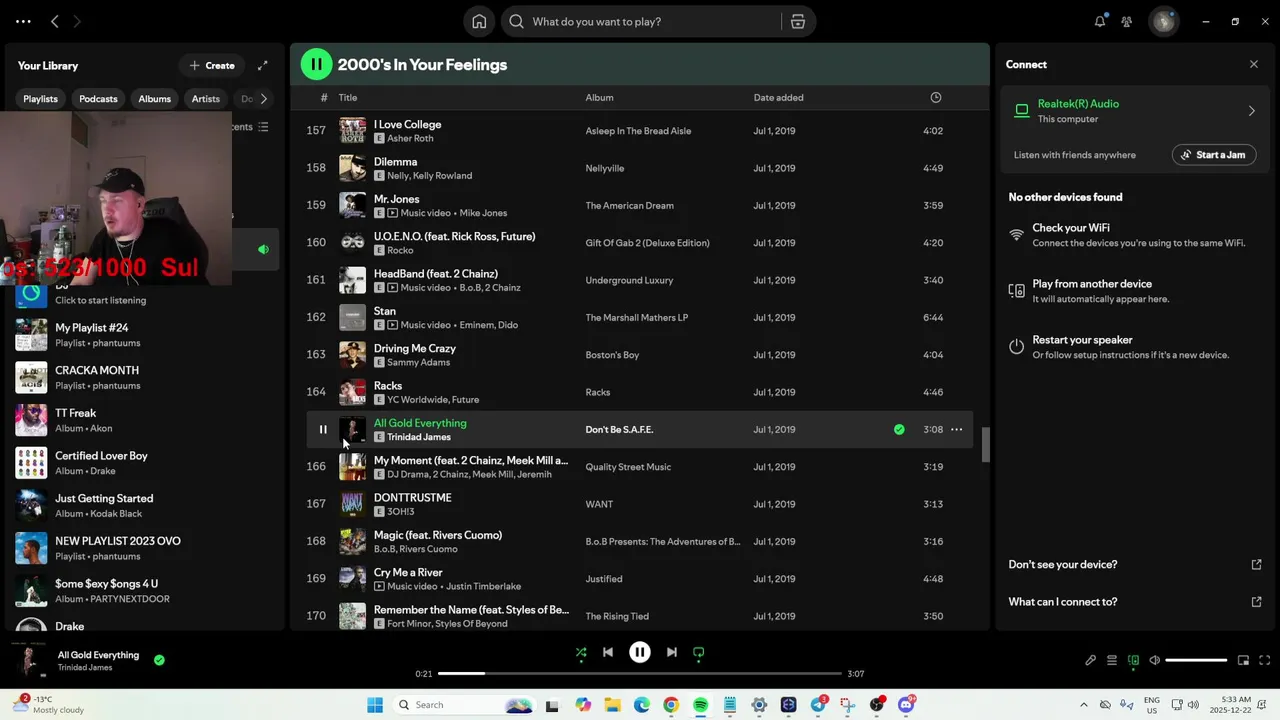Pause playback in the bottom player

(x=640, y=652)
